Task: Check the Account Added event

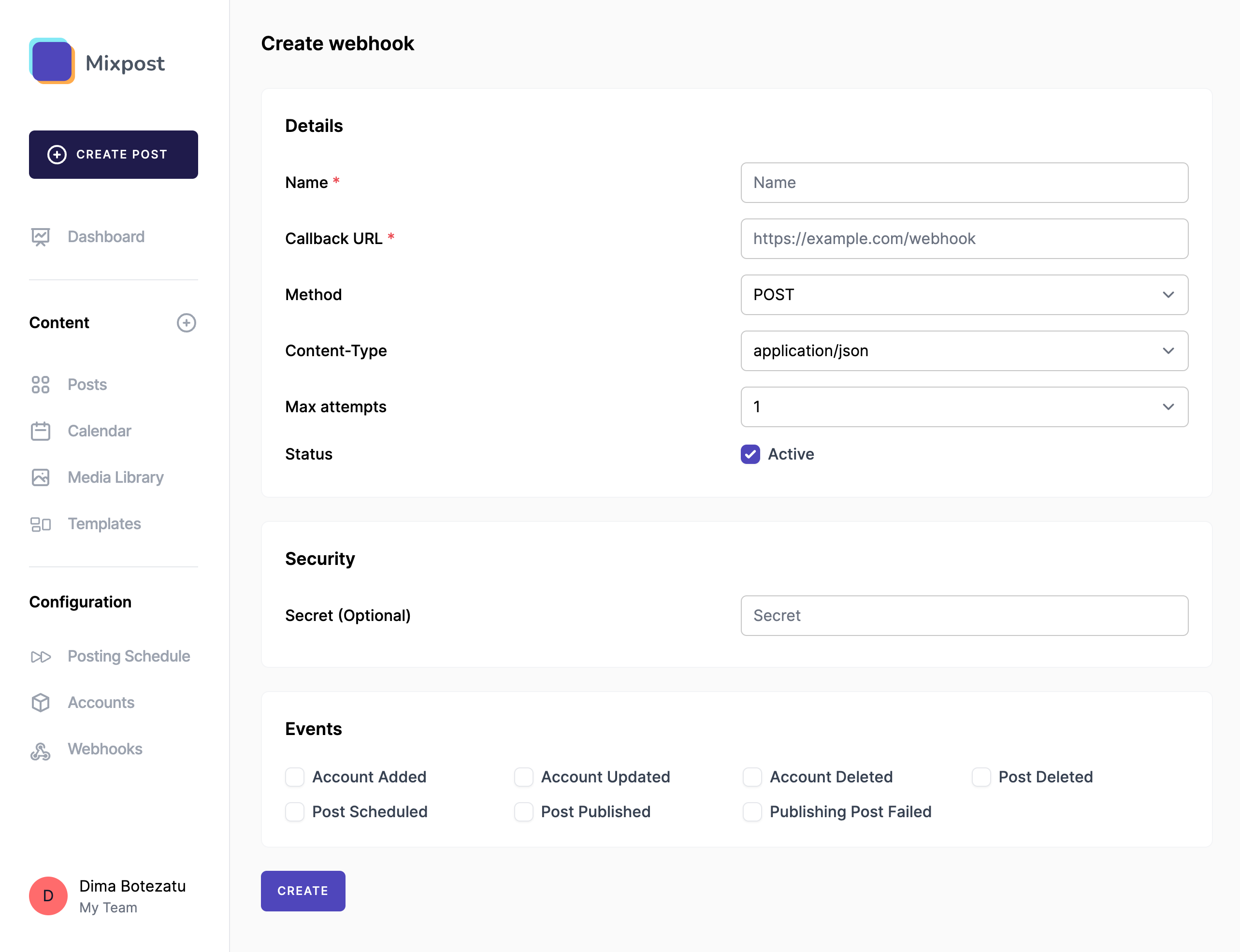Action: [294, 777]
